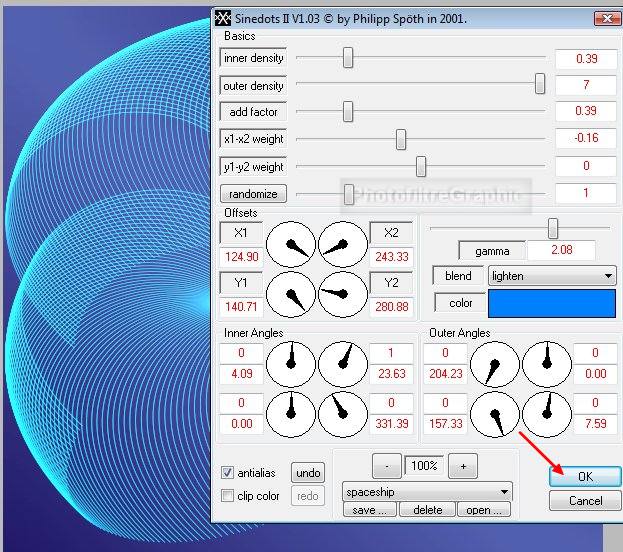Click OK to apply the filter
The height and width of the screenshot is (552, 623).
(x=584, y=477)
